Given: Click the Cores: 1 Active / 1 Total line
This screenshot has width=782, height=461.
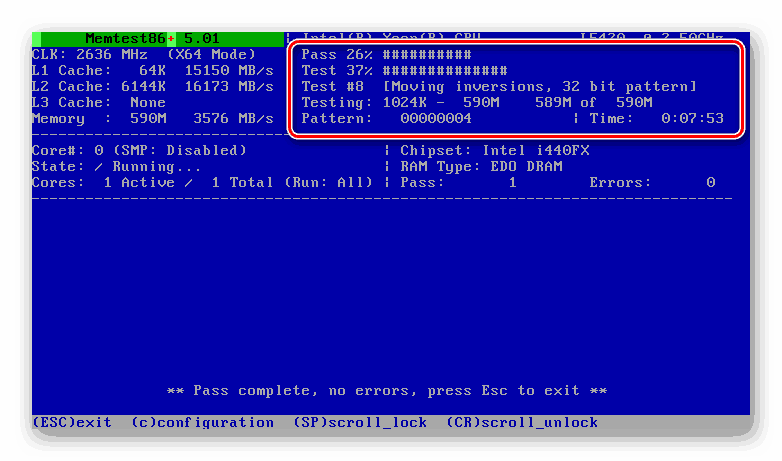Looking at the screenshot, I should [x=202, y=183].
